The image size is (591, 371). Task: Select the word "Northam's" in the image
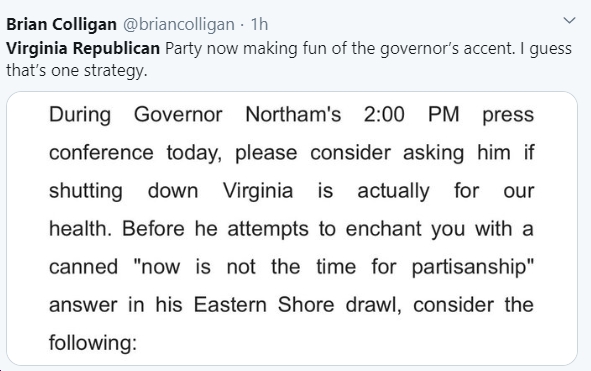pos(293,114)
